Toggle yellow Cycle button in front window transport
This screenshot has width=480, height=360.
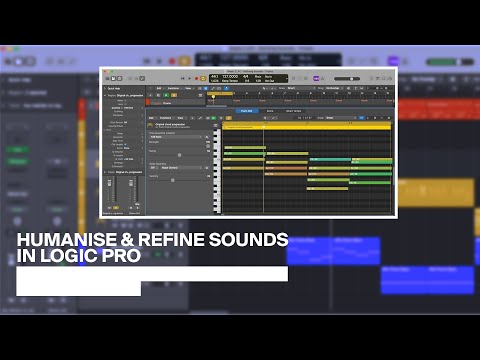pos(203,79)
